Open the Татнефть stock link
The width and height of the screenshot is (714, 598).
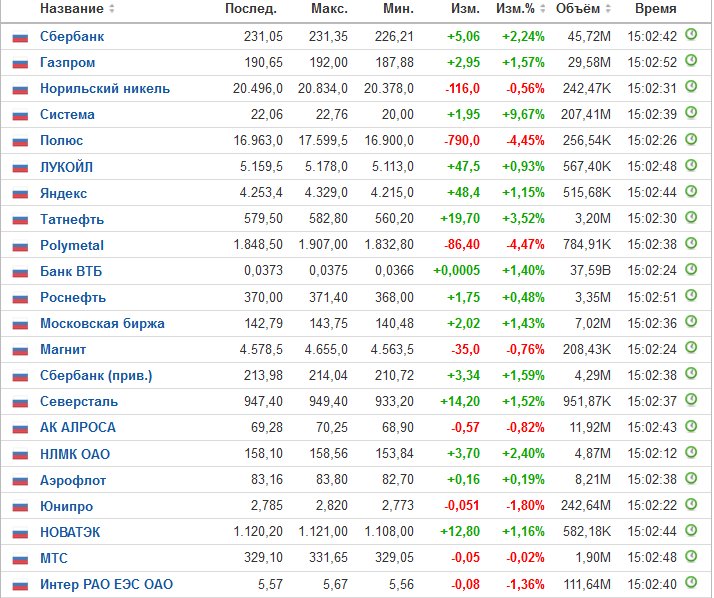coord(72,219)
